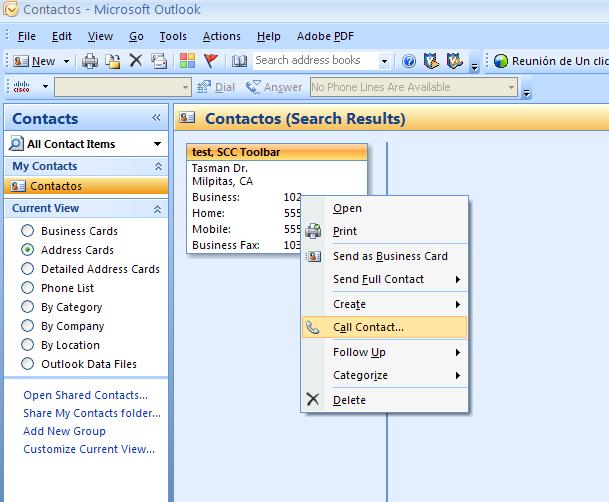
Task: Open the Actions menu
Action: 222,36
